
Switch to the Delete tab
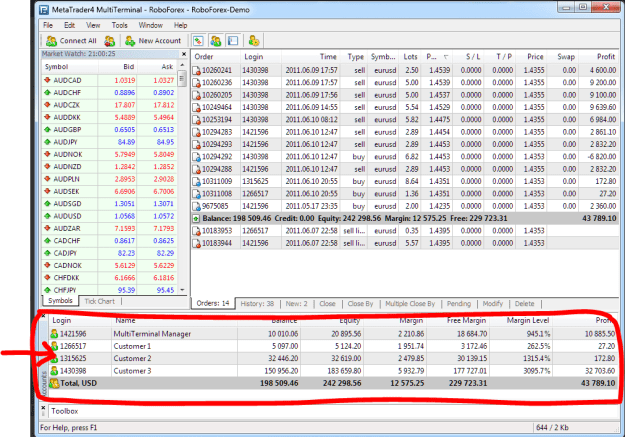(525, 304)
